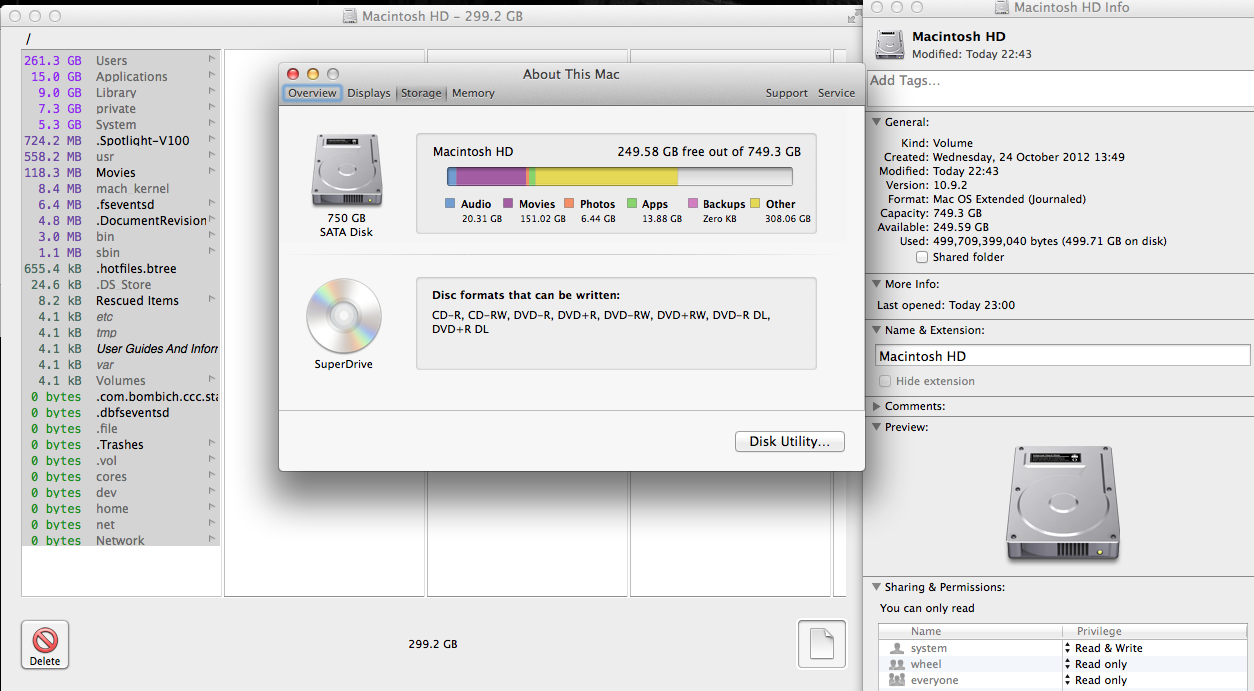
Task: Expand the Library folder arrow
Action: [x=212, y=92]
